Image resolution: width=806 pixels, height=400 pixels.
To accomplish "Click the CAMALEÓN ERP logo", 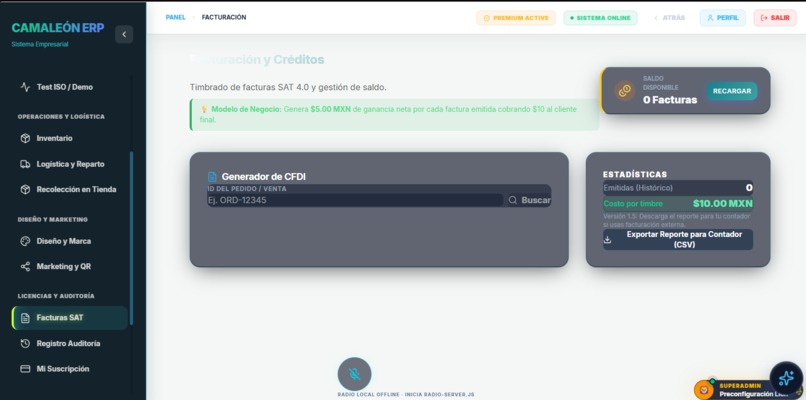I will (x=58, y=28).
